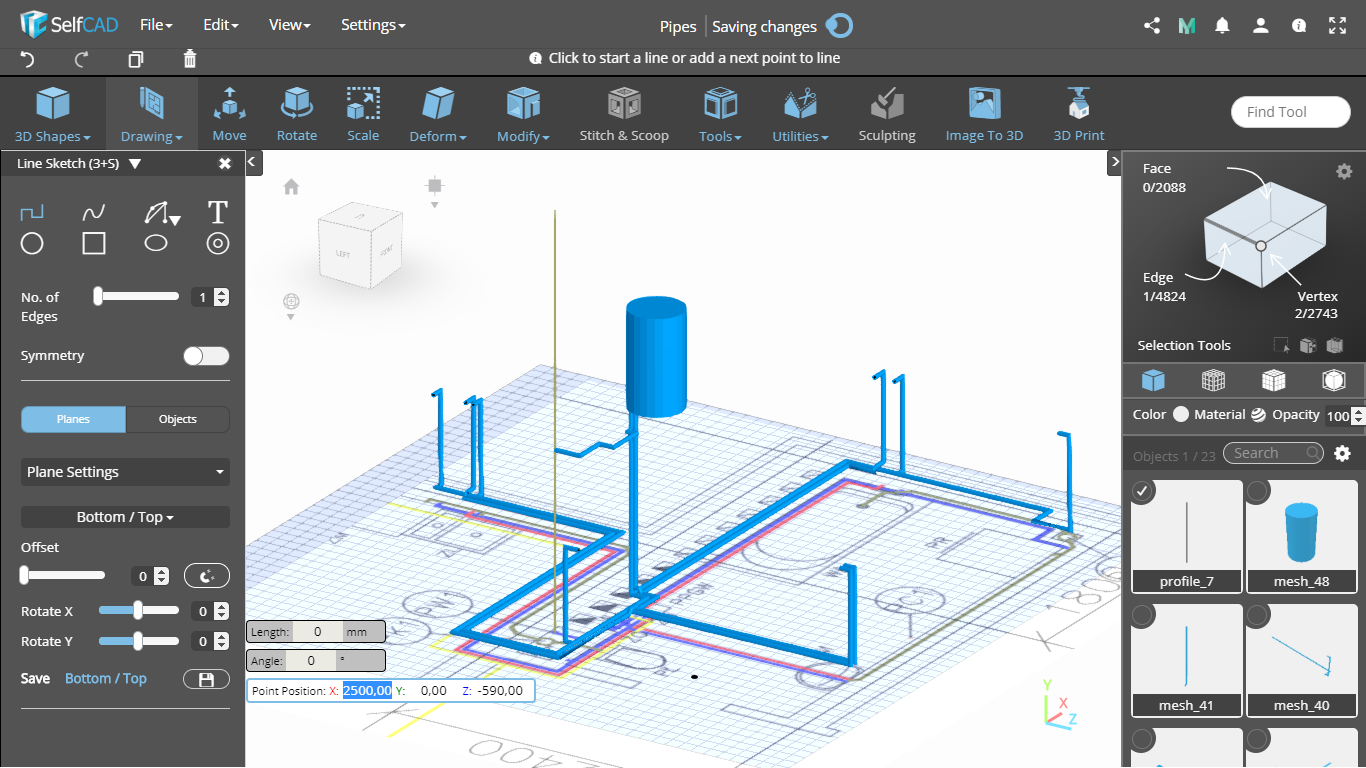Select the Move tool
The image size is (1366, 768).
(229, 113)
